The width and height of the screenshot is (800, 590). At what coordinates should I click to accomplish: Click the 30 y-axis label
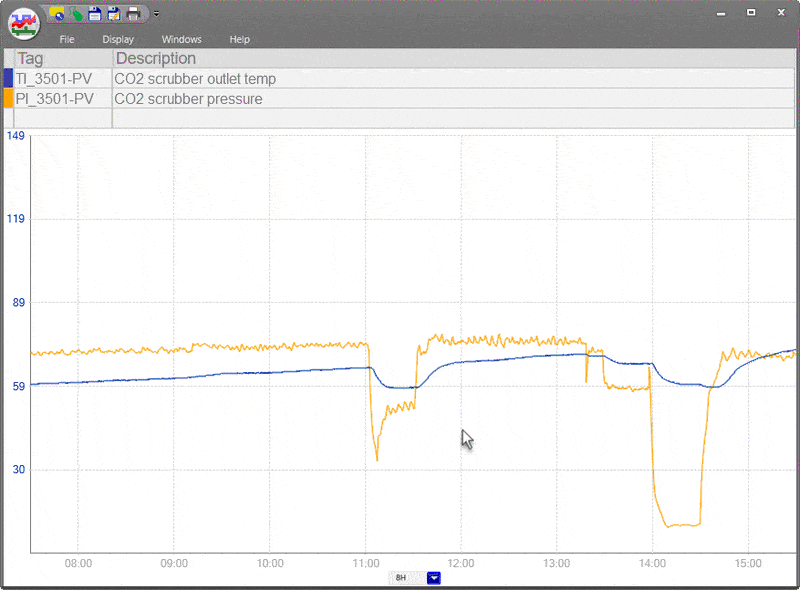tap(18, 470)
